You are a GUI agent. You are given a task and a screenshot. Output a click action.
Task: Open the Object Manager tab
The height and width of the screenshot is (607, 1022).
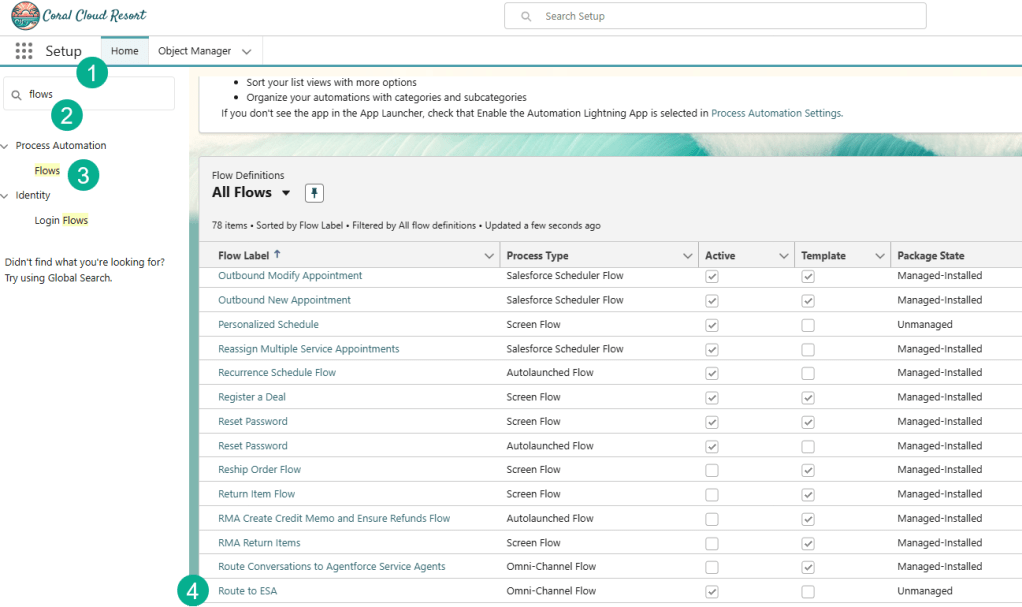tap(195, 51)
